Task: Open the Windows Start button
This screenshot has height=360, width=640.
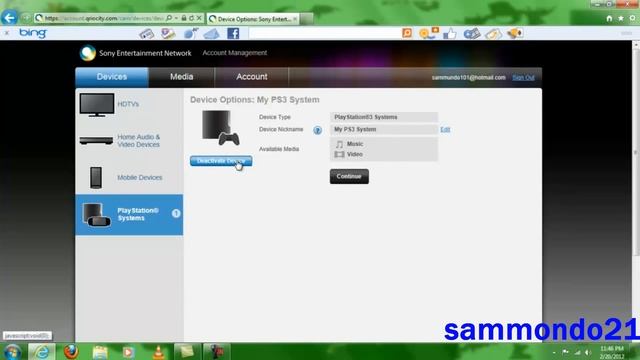Action: click(12, 352)
